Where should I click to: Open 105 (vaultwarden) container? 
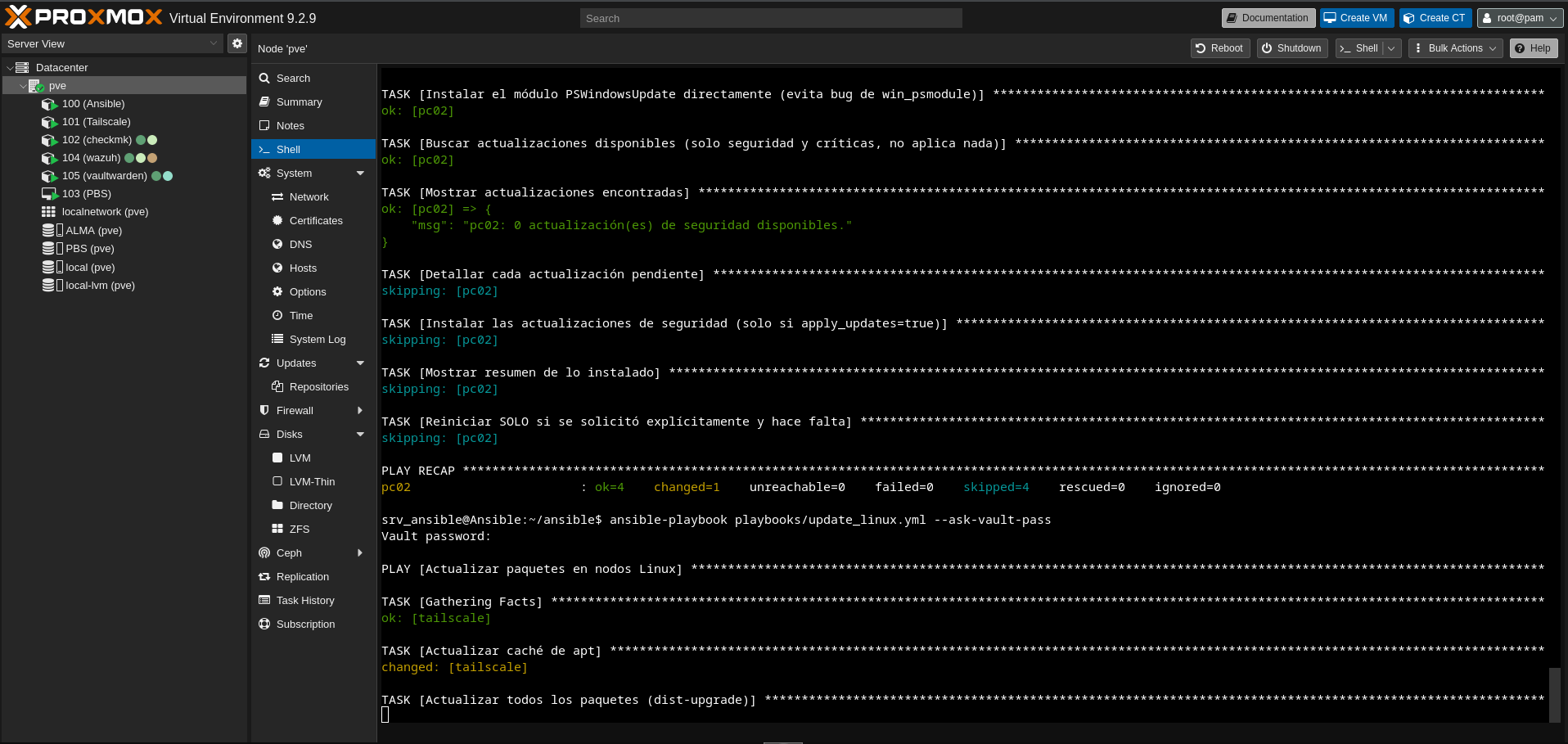[105, 176]
